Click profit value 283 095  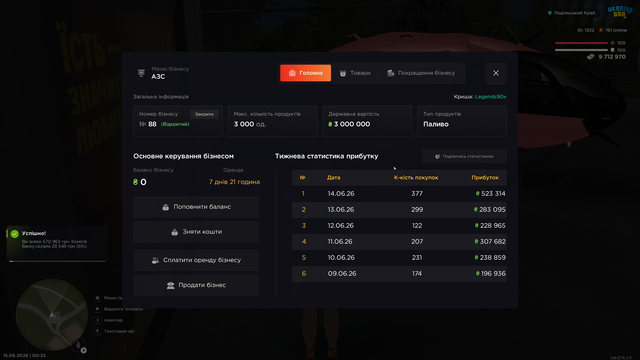coord(492,209)
